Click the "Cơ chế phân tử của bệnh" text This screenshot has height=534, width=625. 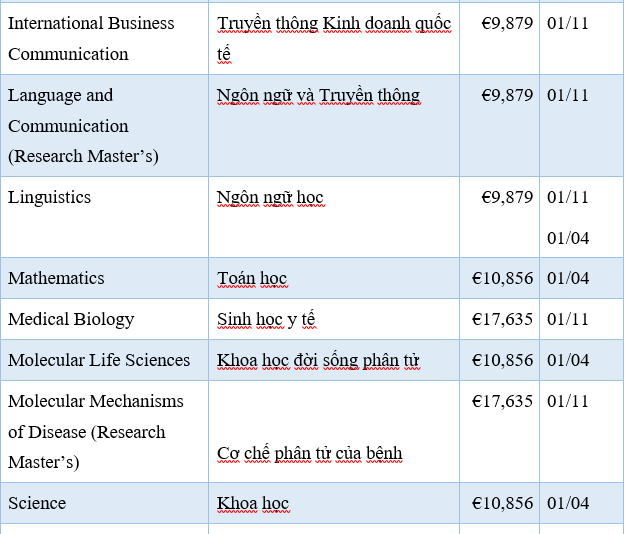click(309, 453)
